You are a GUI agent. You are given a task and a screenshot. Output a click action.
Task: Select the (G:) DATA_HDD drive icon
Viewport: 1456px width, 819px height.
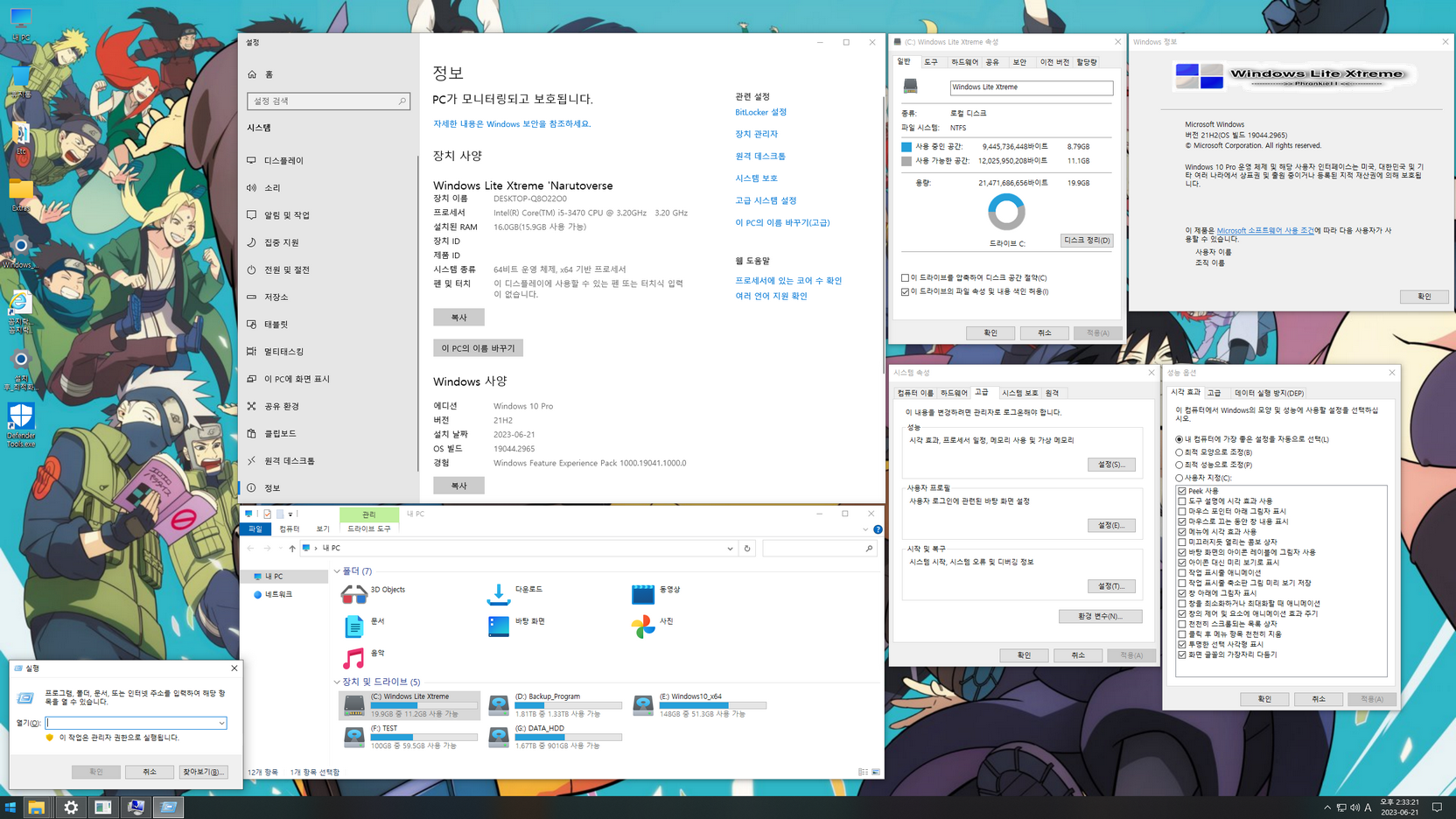pyautogui.click(x=499, y=737)
